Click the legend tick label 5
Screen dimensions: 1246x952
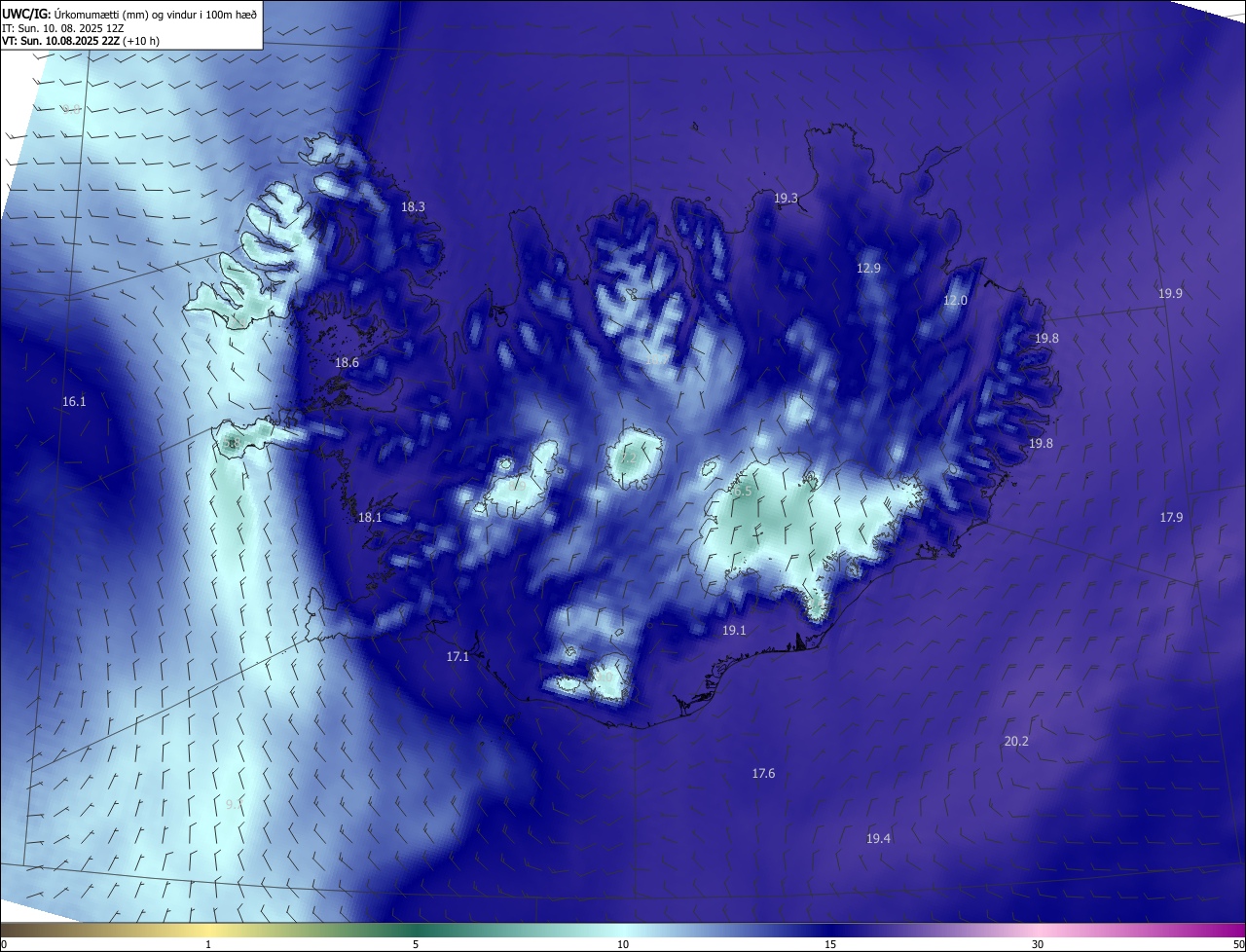click(x=416, y=944)
